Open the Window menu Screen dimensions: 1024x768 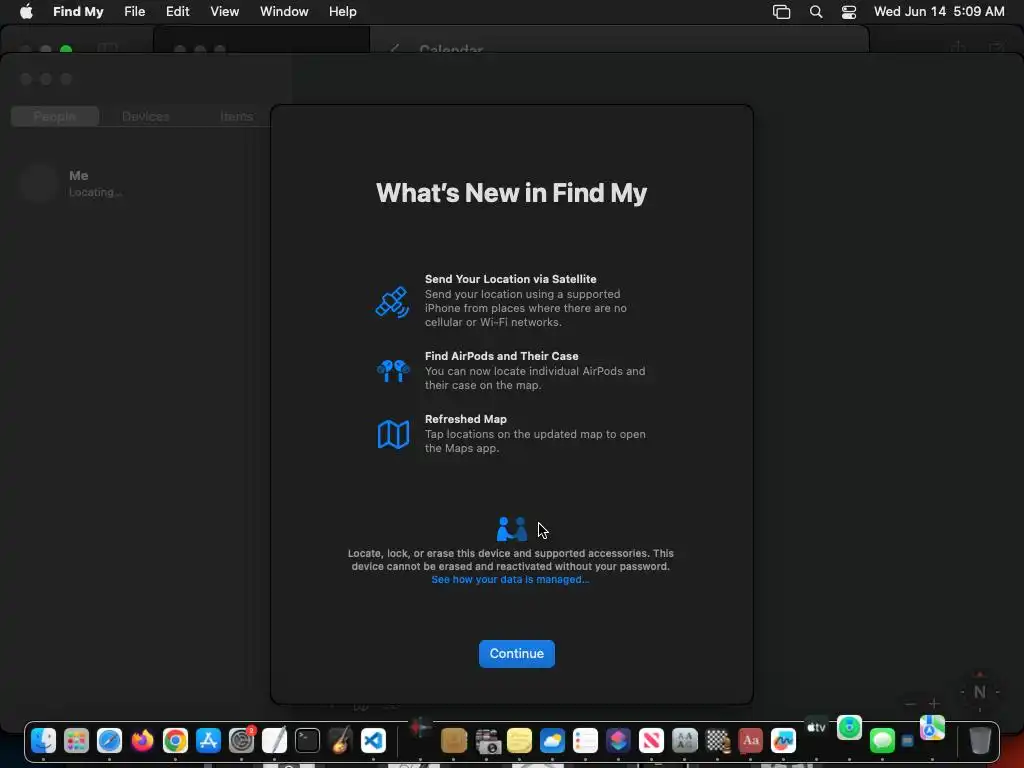pyautogui.click(x=283, y=12)
